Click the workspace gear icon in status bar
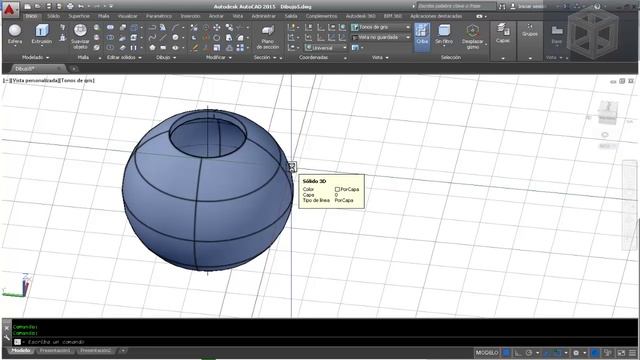This screenshot has height=360, width=640. point(576,353)
